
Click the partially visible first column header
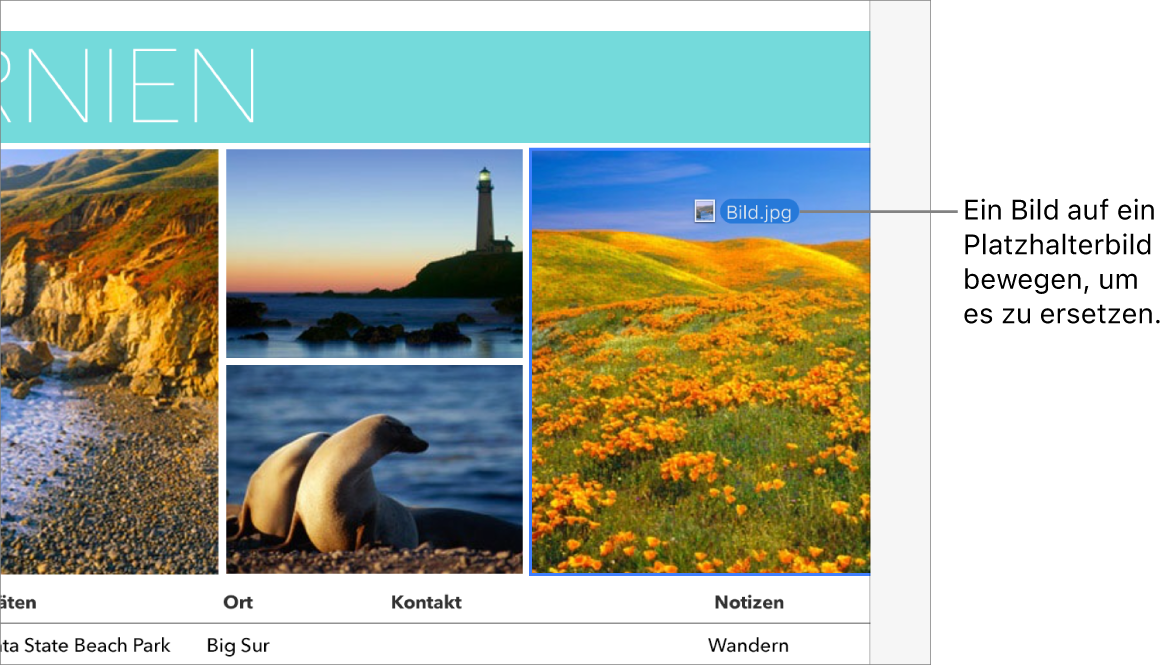pos(18,602)
